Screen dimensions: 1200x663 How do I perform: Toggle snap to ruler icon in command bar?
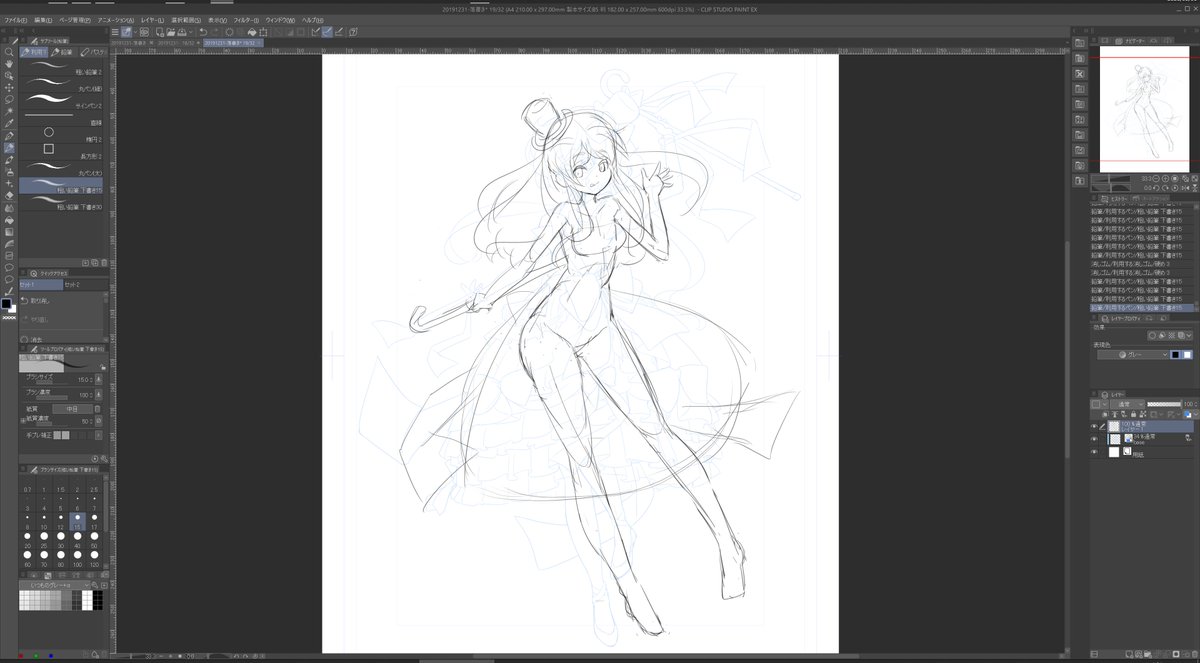315,32
